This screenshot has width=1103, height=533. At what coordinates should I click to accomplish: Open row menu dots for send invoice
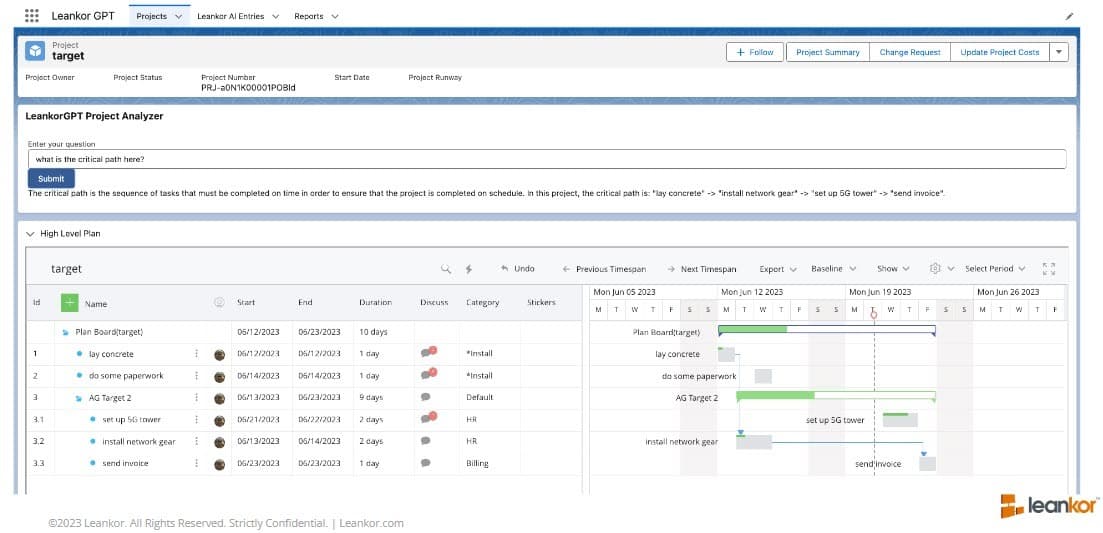point(196,463)
